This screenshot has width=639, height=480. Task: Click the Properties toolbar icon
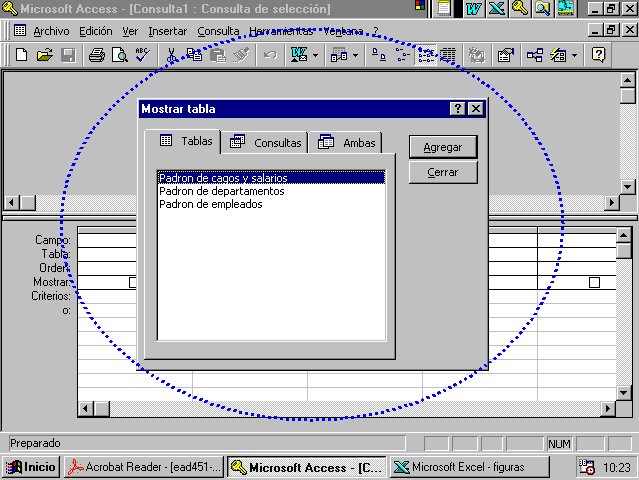(506, 55)
